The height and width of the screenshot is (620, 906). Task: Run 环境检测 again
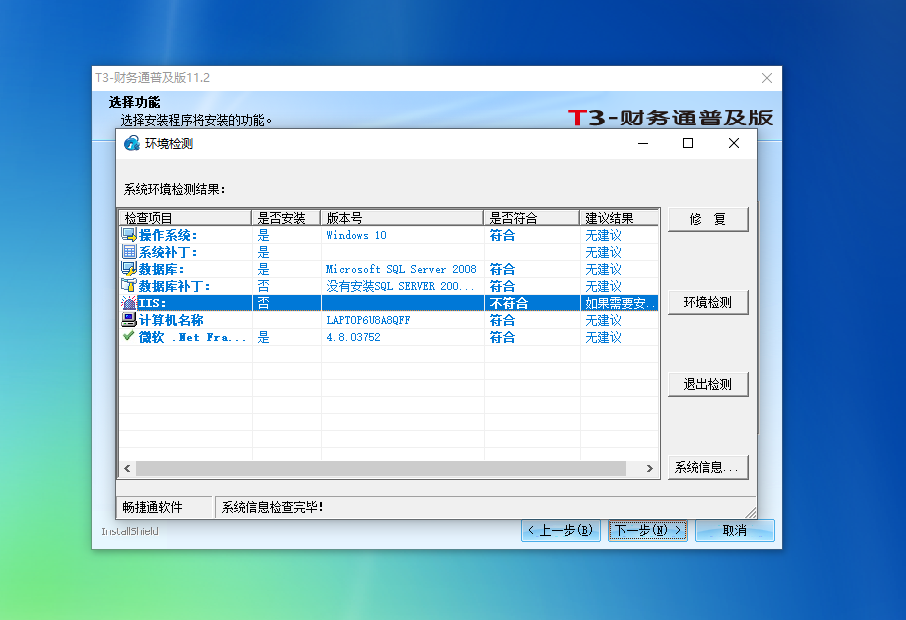(x=708, y=302)
